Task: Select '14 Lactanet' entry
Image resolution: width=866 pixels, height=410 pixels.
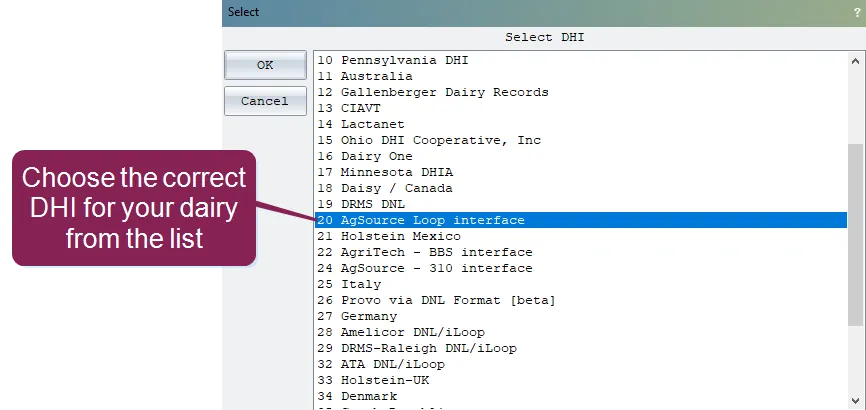Action: coord(581,124)
